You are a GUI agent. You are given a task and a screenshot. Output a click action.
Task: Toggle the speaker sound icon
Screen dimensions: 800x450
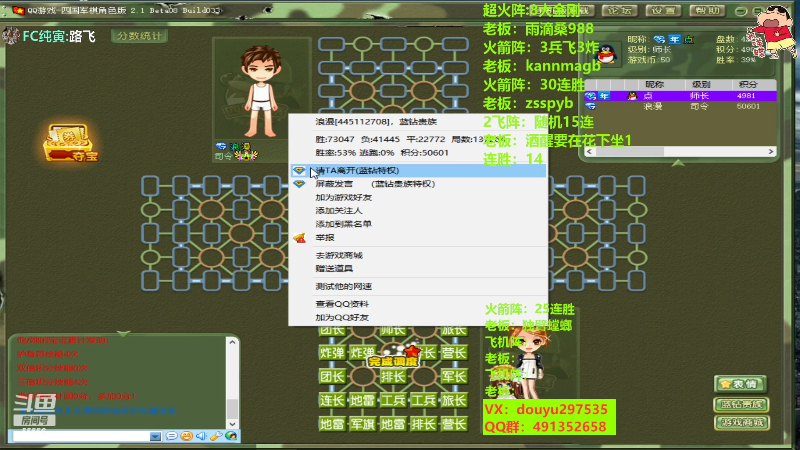[x=201, y=436]
